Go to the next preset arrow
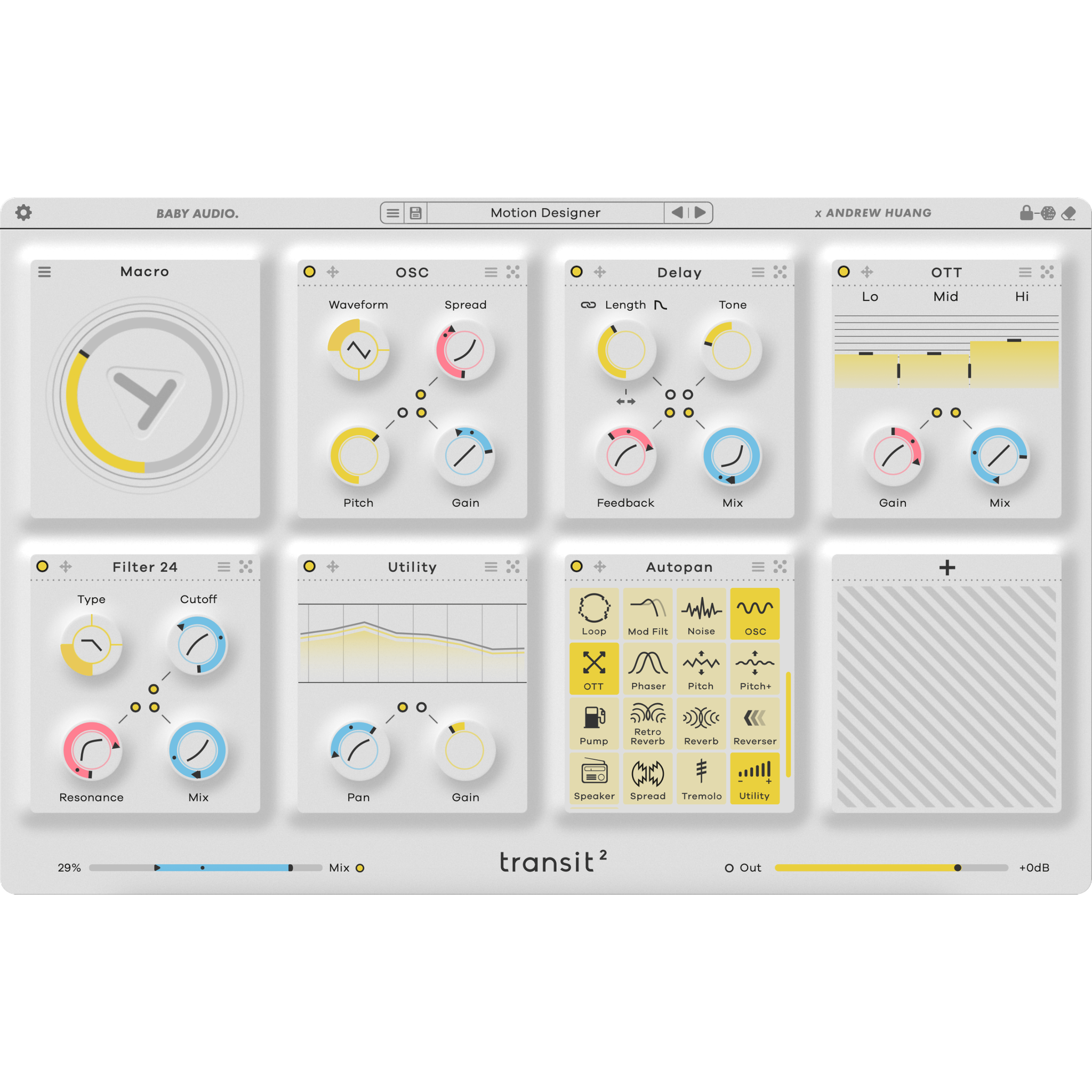Screen dimensions: 1092x1092 tap(700, 213)
